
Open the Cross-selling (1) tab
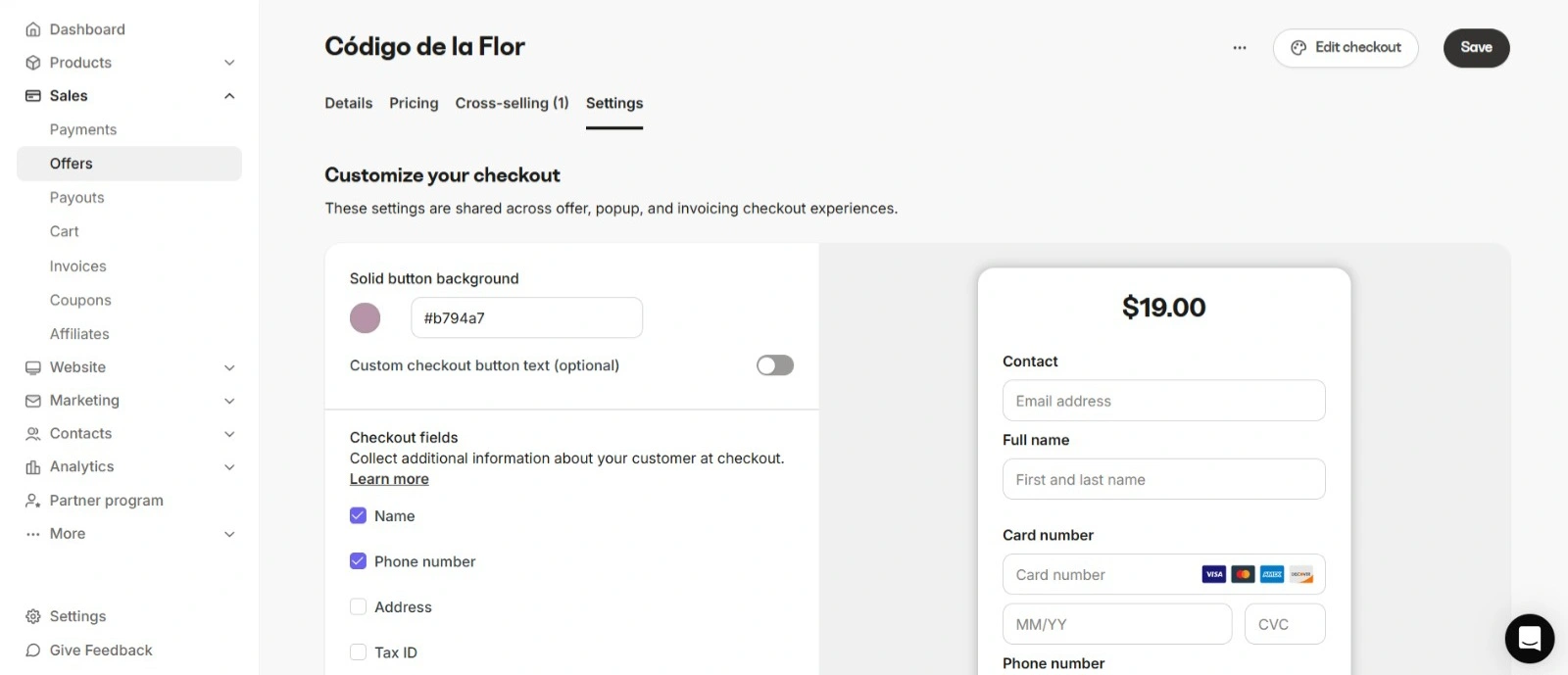pyautogui.click(x=512, y=103)
